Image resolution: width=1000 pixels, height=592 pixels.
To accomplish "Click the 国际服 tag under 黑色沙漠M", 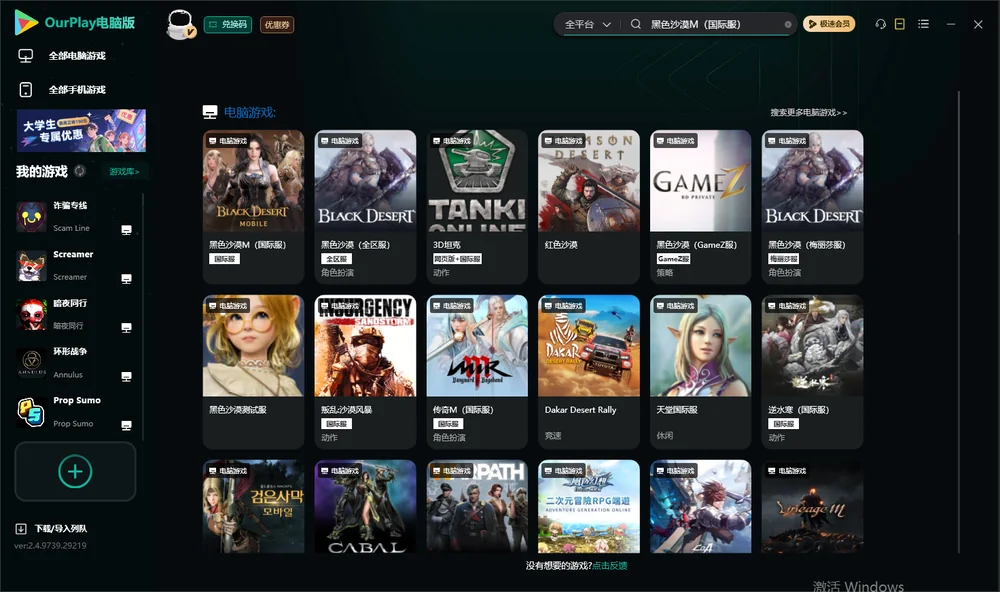I will coord(224,259).
